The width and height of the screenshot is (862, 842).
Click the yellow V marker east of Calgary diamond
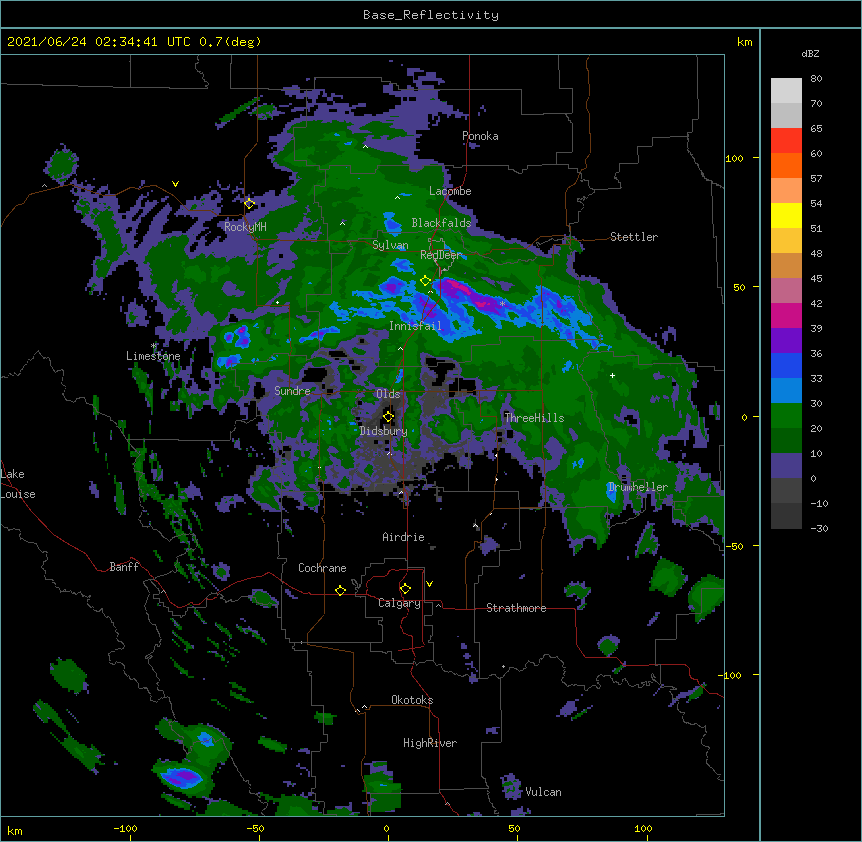coord(429,584)
